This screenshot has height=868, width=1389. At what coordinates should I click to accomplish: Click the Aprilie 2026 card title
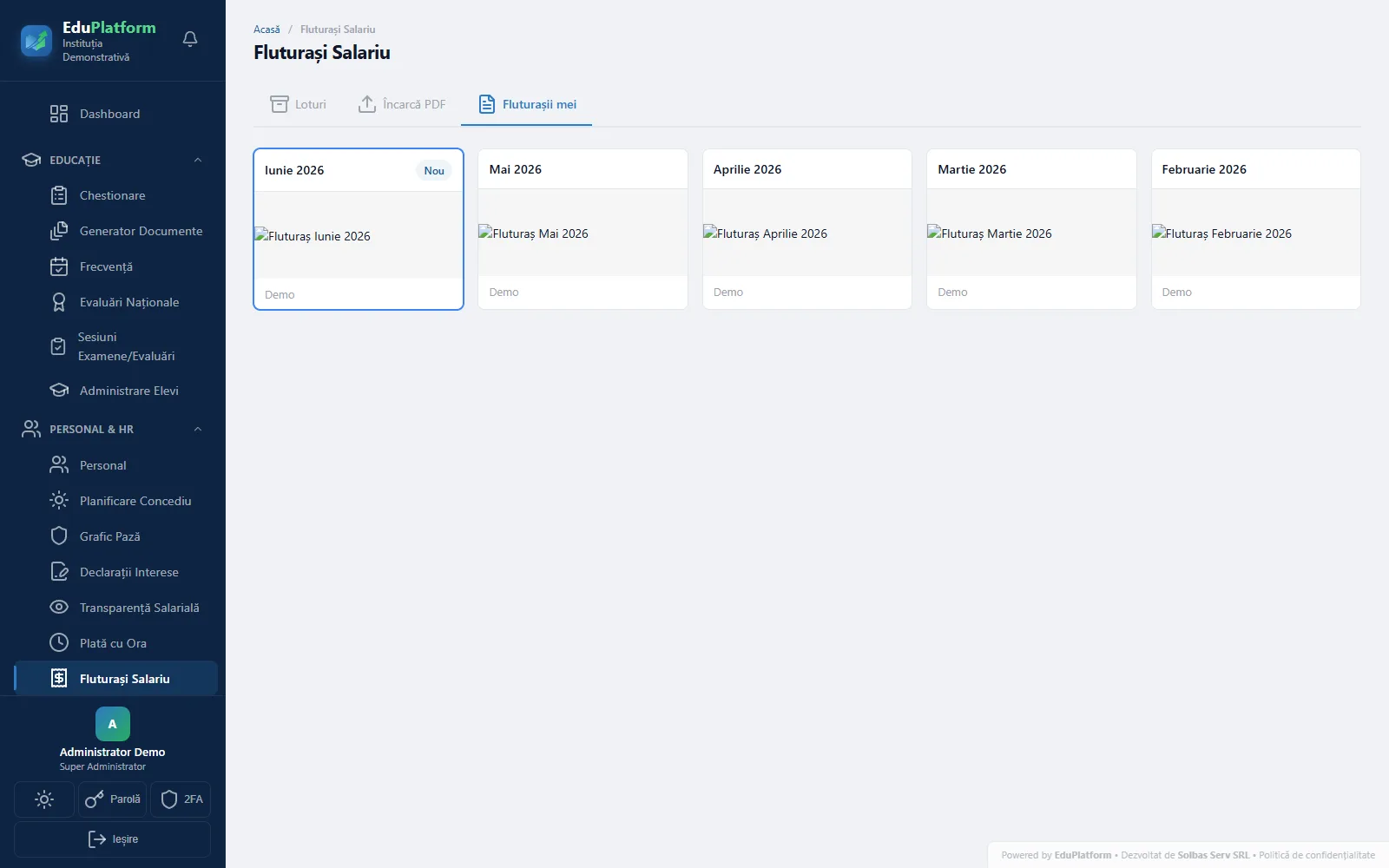(x=747, y=169)
